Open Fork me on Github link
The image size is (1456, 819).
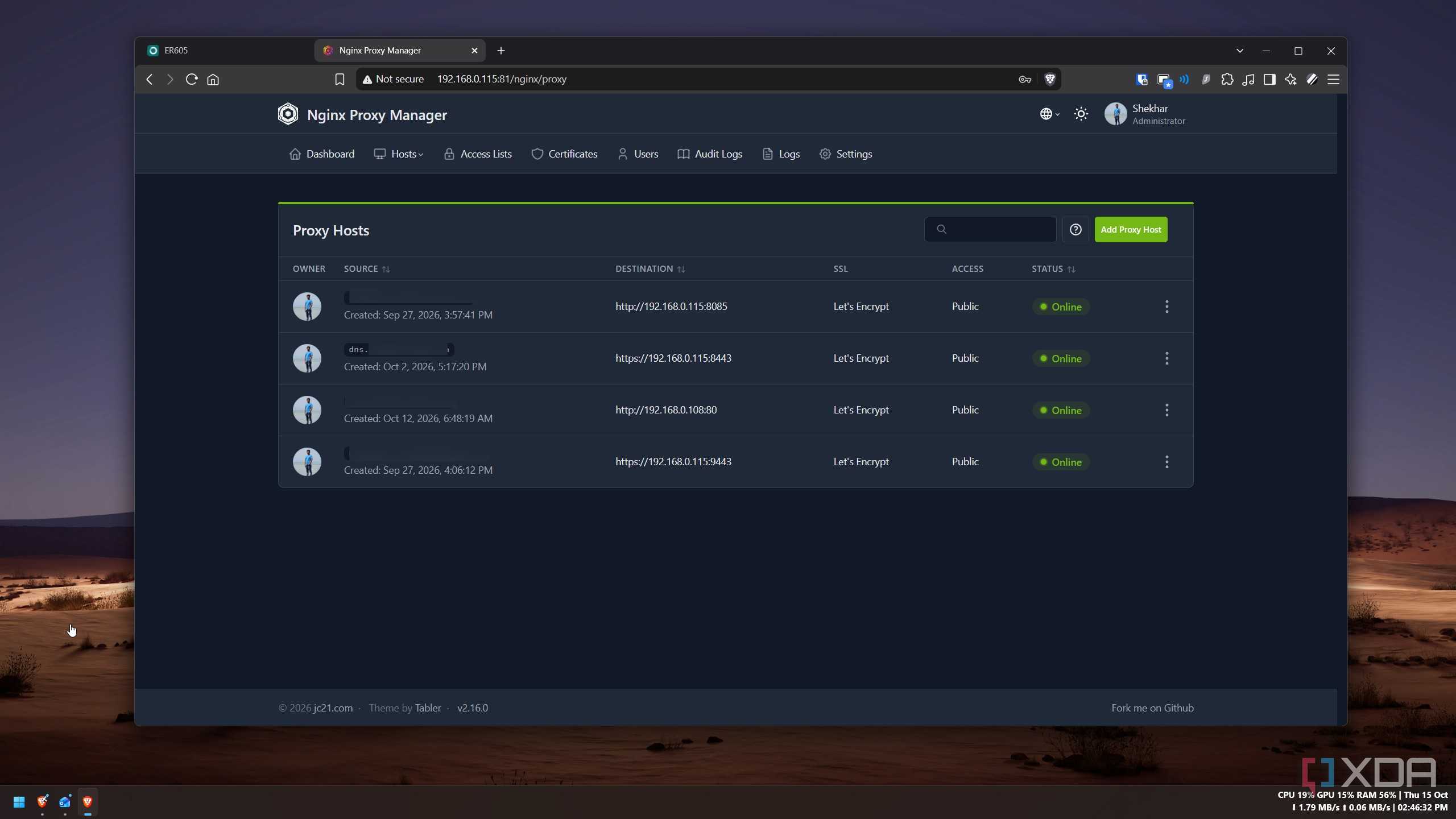[x=1152, y=708]
